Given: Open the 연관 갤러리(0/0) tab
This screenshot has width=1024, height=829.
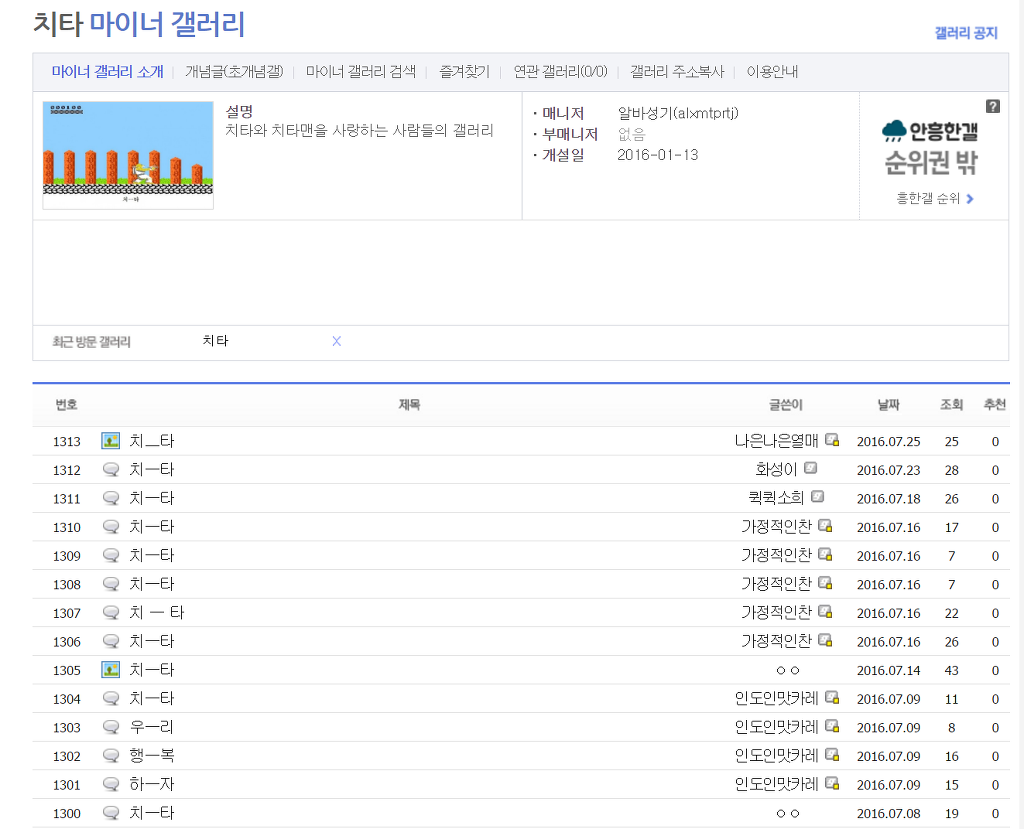Looking at the screenshot, I should (560, 72).
